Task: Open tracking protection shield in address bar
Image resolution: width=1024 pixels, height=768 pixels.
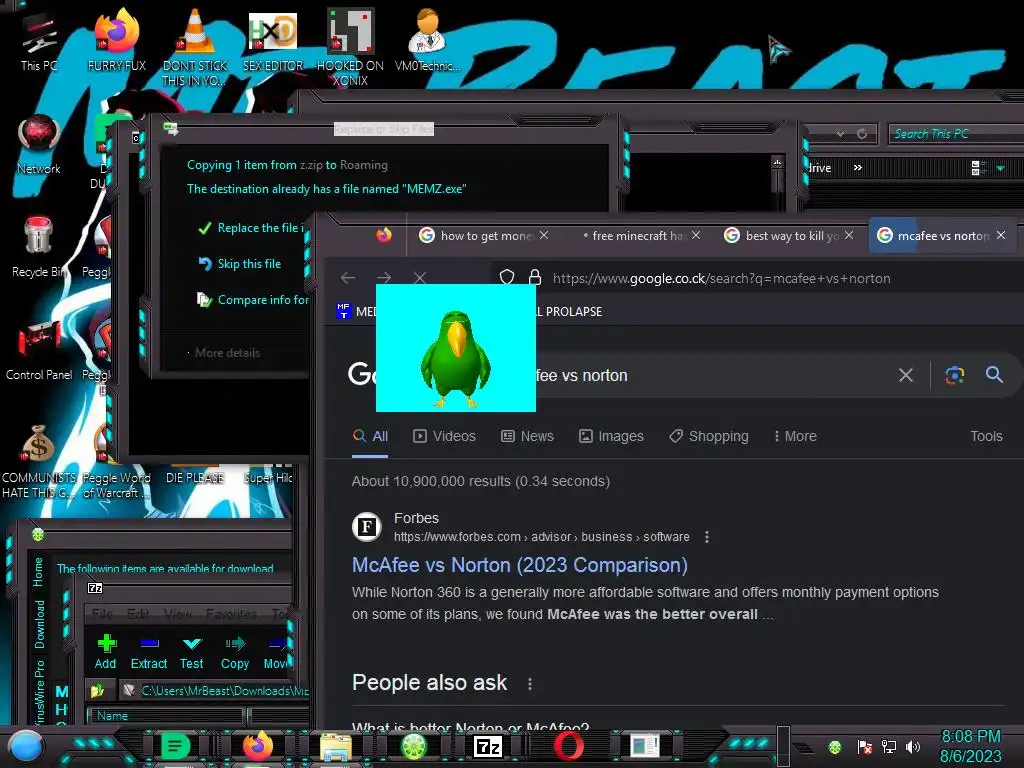Action: pos(507,278)
